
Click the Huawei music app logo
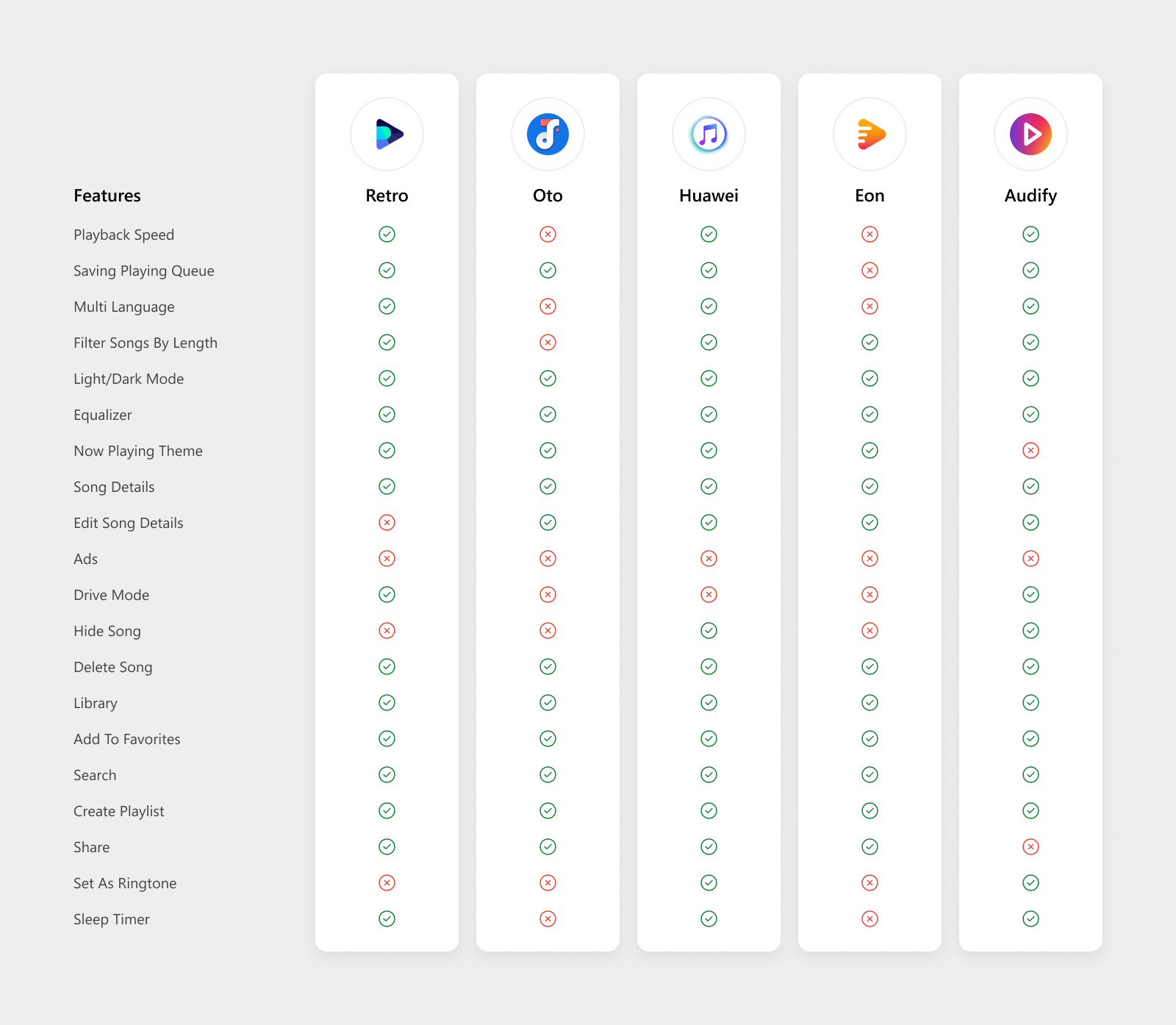click(x=709, y=135)
